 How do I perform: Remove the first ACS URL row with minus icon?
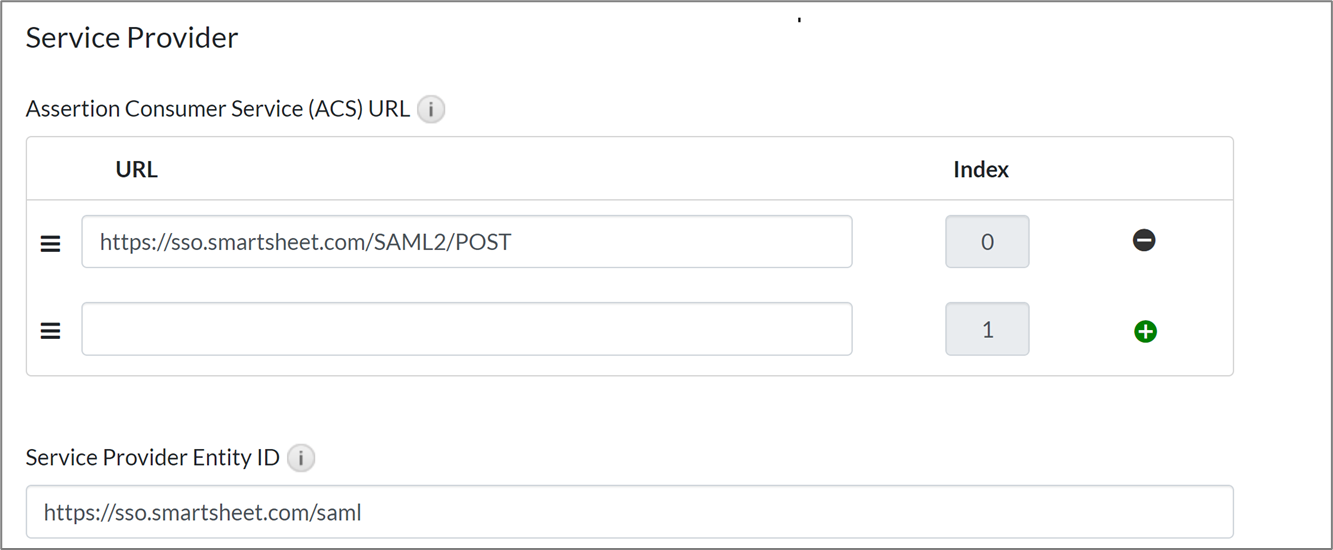pos(1144,240)
